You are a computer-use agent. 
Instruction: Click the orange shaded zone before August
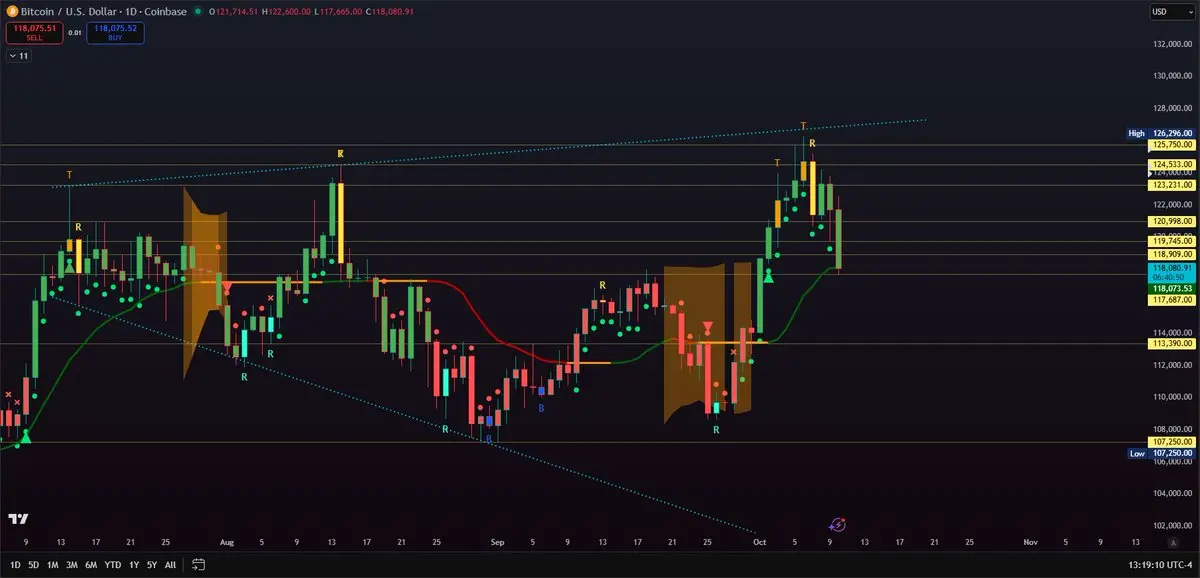203,283
